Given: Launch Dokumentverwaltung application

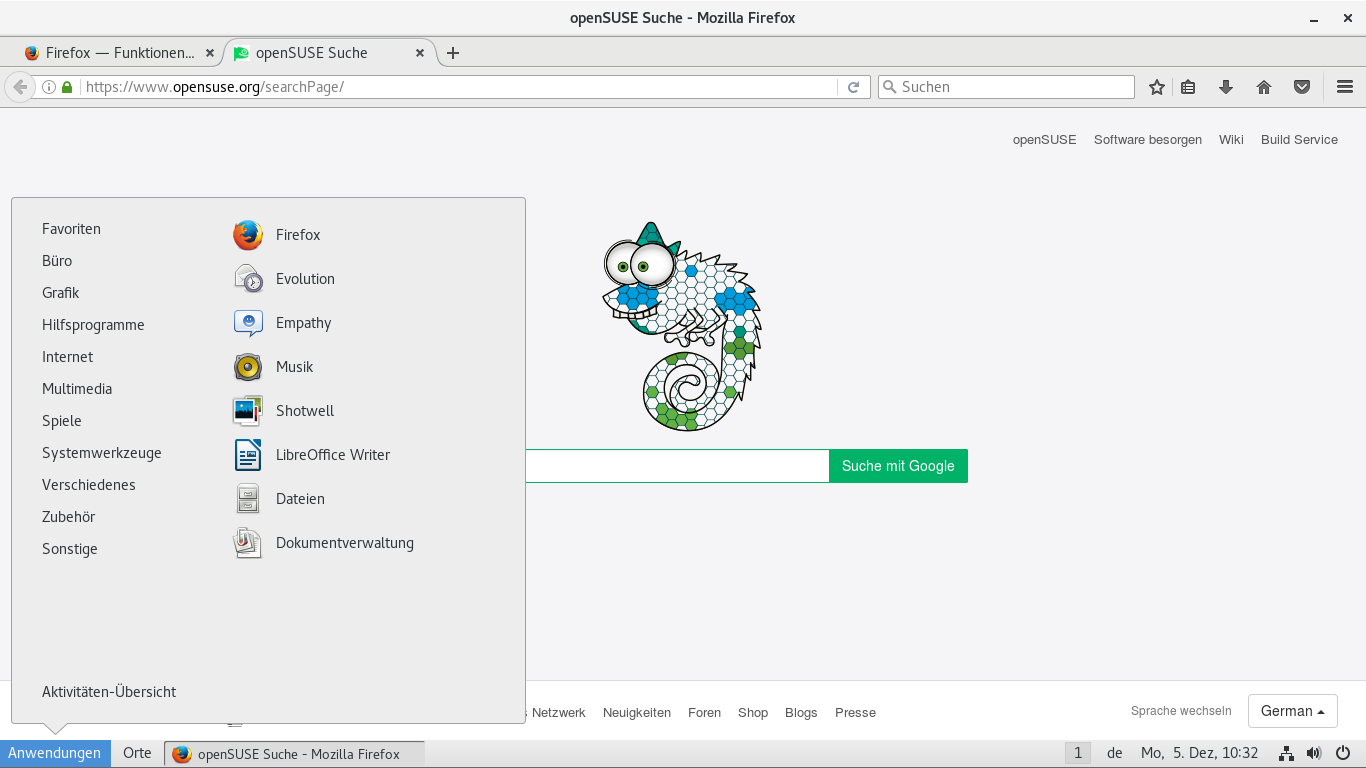Looking at the screenshot, I should pos(323,543).
